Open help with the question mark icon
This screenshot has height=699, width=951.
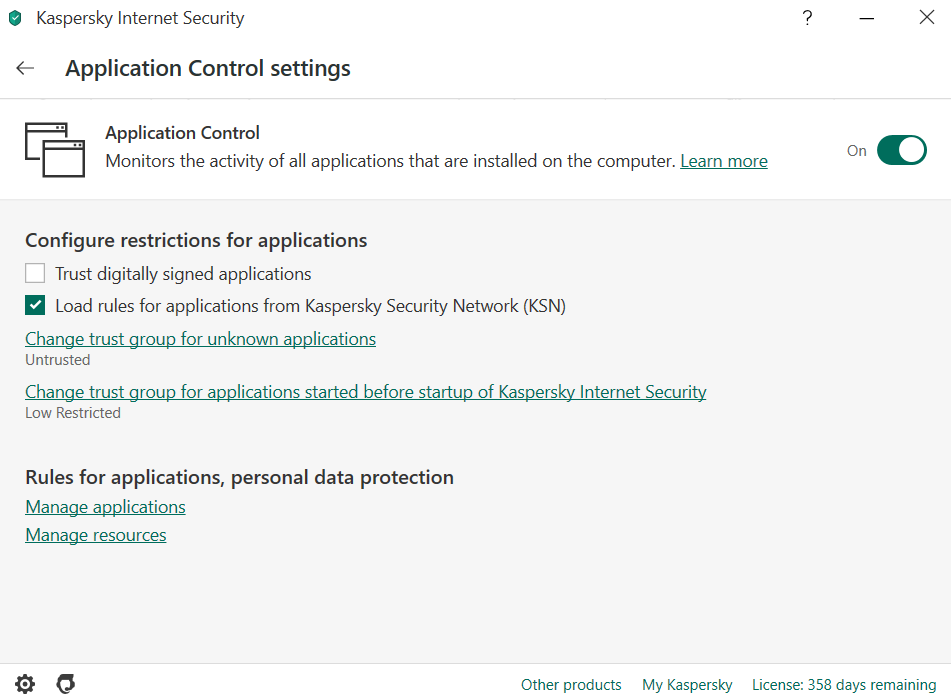(x=807, y=18)
